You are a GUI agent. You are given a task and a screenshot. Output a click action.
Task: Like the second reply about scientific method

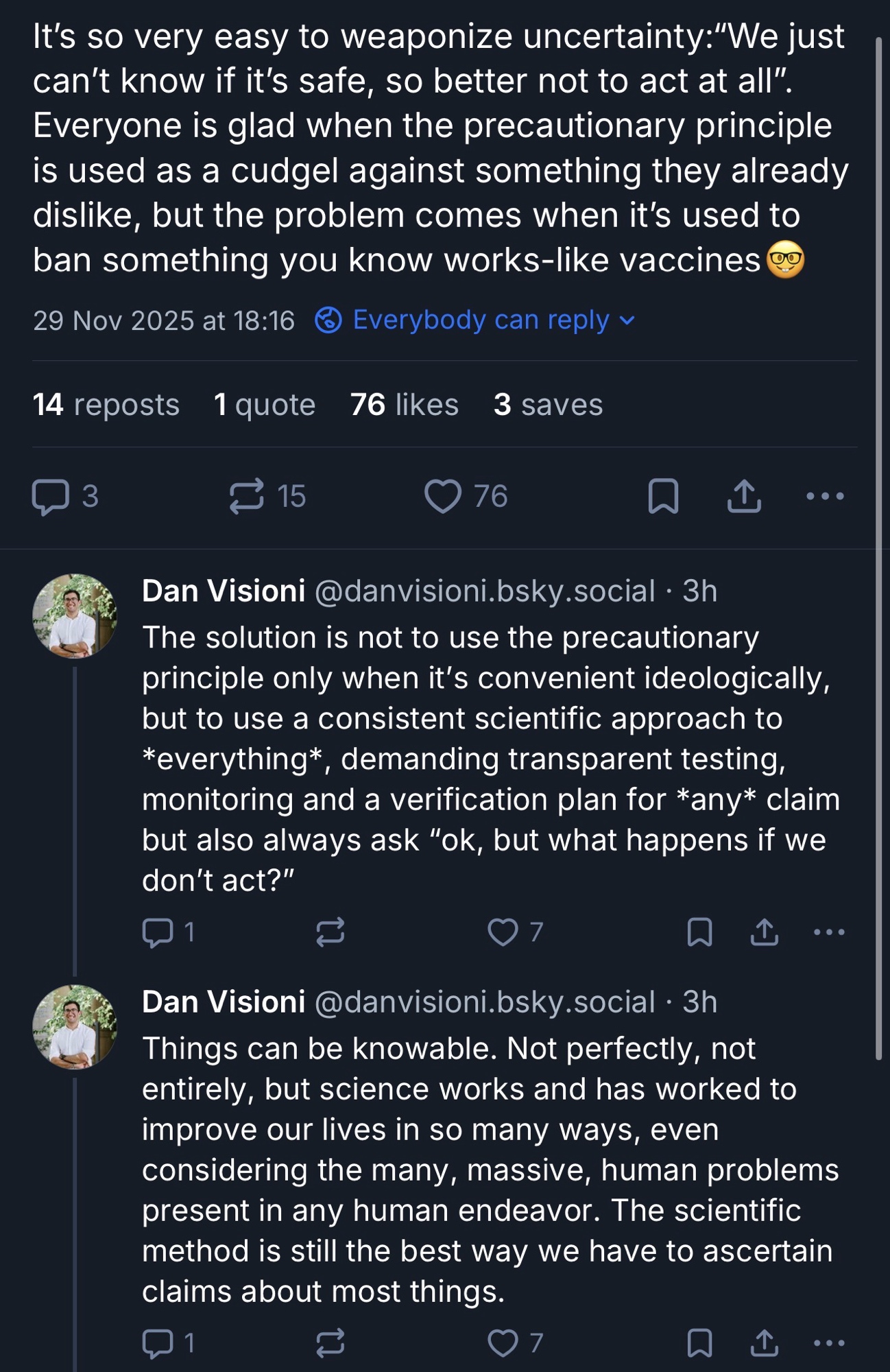pyautogui.click(x=503, y=1343)
